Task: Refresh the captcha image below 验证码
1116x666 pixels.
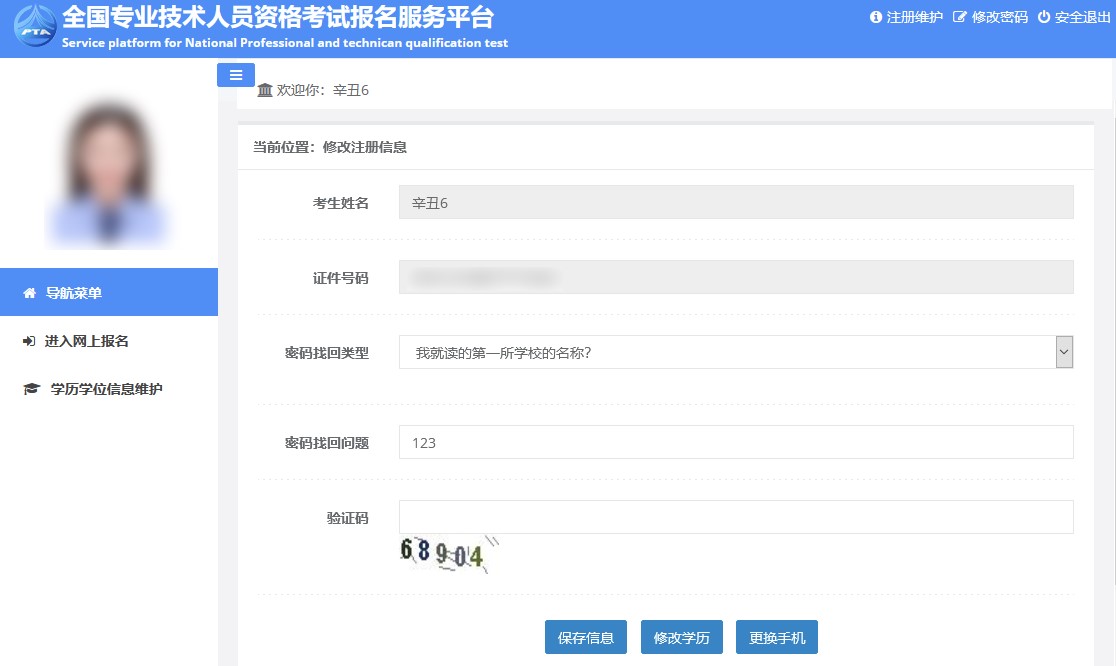Action: (445, 553)
